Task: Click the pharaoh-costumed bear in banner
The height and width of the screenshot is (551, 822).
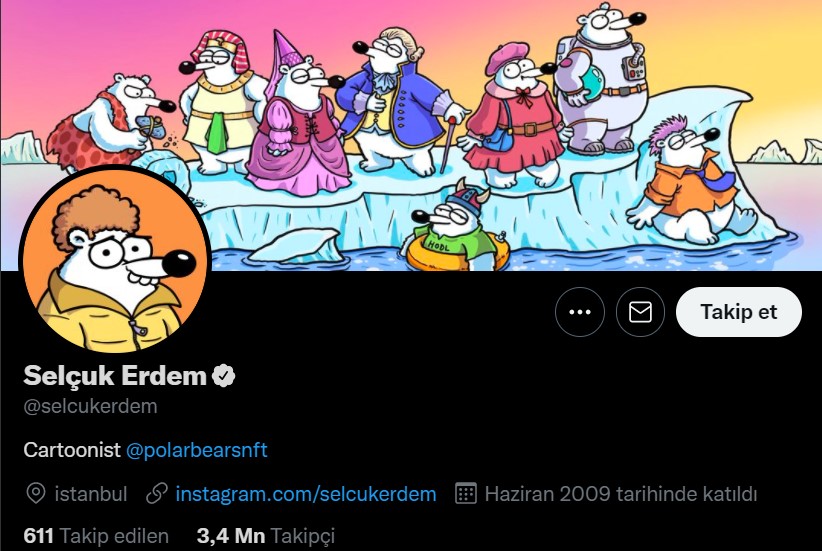Action: [x=221, y=102]
